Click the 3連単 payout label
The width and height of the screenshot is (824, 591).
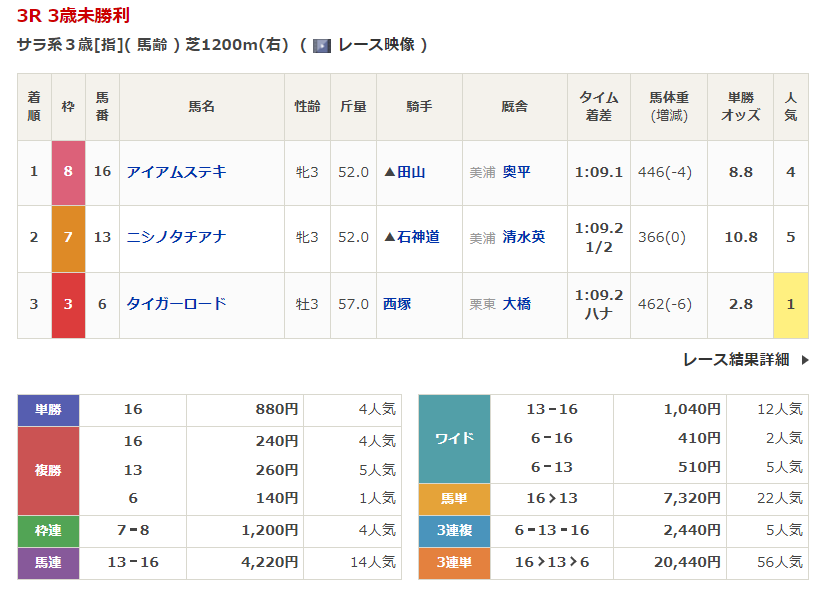click(454, 563)
